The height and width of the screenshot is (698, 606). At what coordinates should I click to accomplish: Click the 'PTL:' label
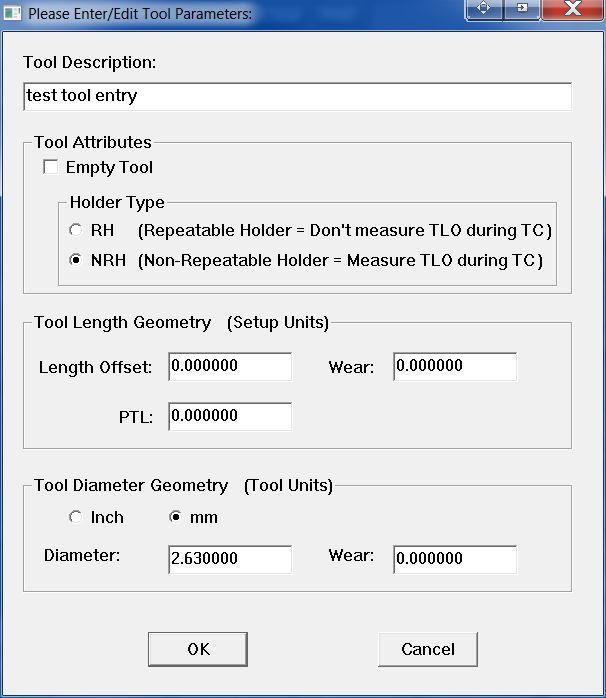(x=136, y=417)
